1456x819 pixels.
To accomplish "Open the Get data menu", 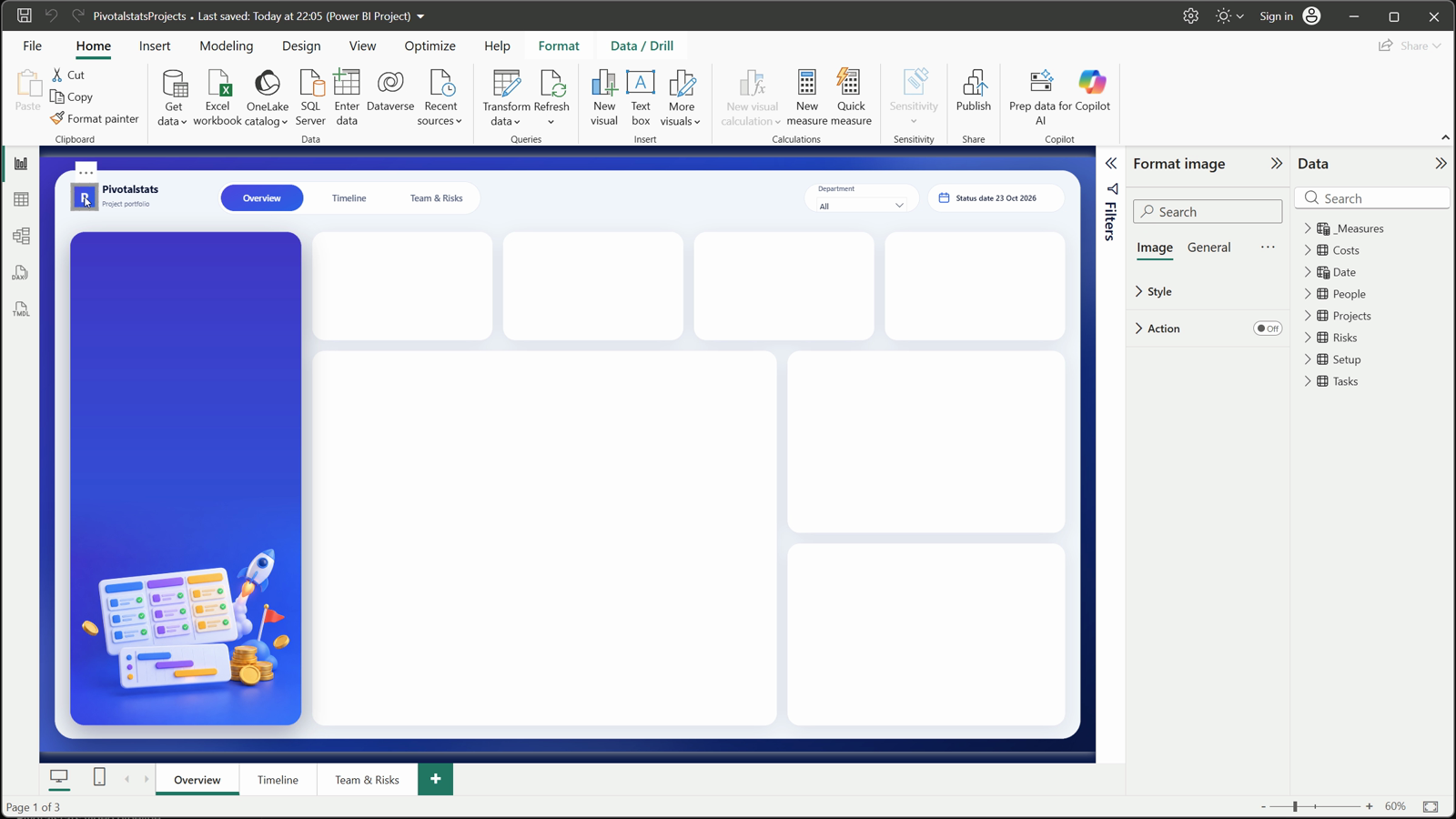I will [x=173, y=97].
